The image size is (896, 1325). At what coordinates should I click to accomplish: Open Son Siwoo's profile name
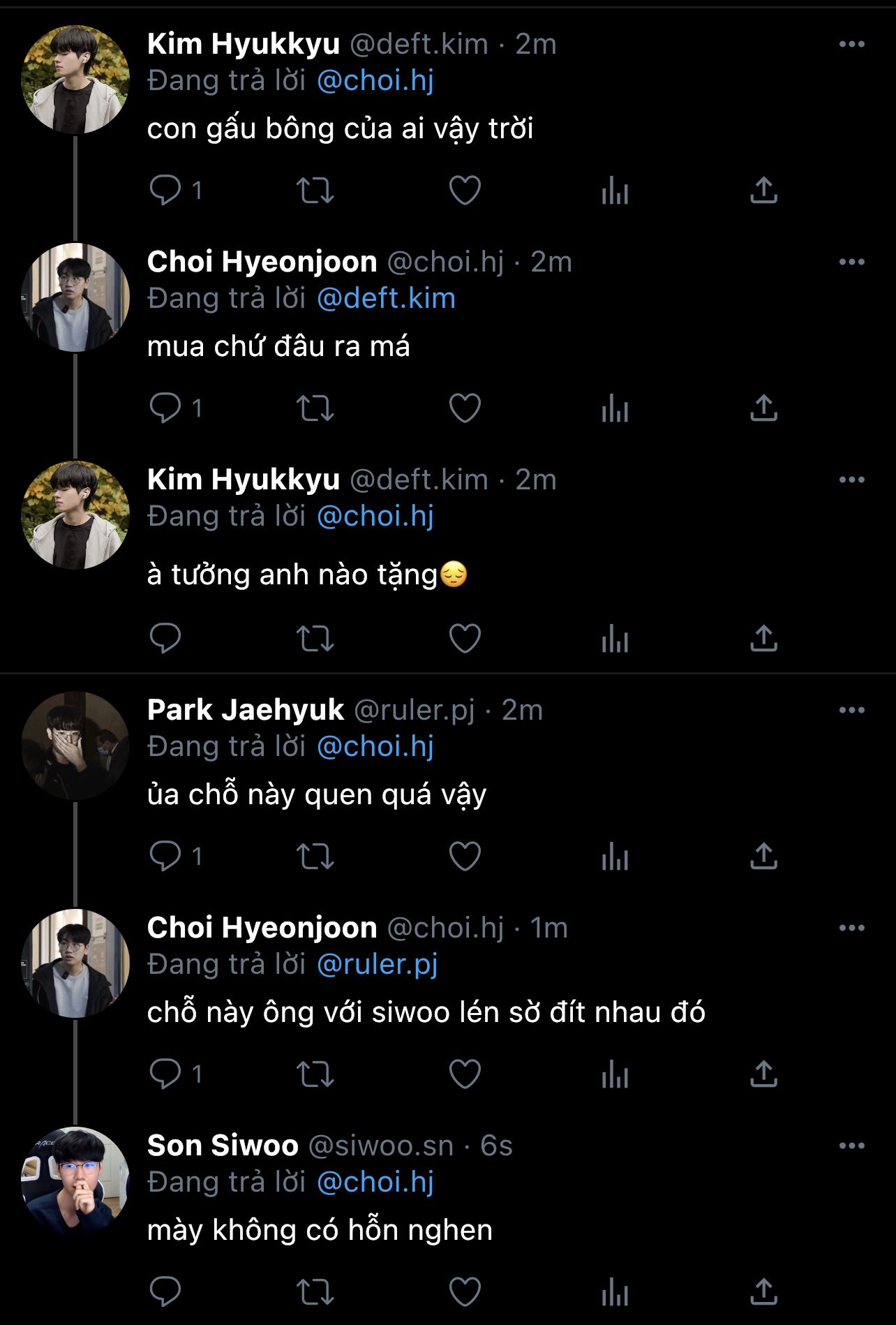pyautogui.click(x=223, y=1146)
